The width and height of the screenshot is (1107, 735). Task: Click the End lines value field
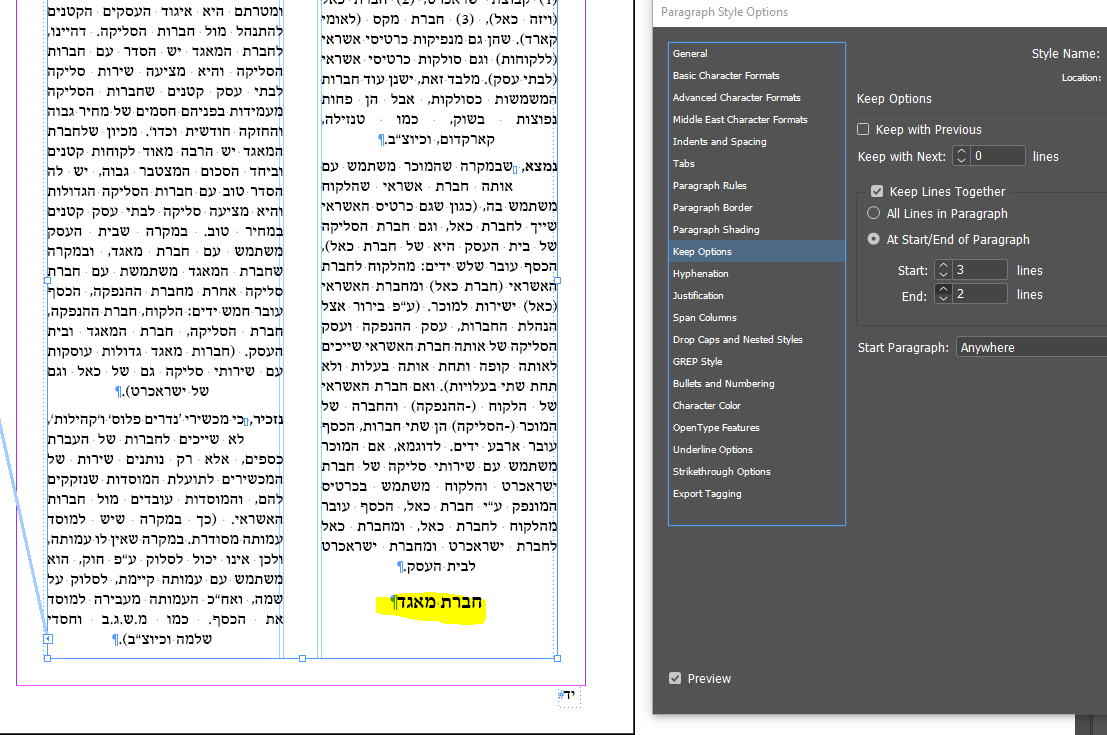(x=980, y=294)
